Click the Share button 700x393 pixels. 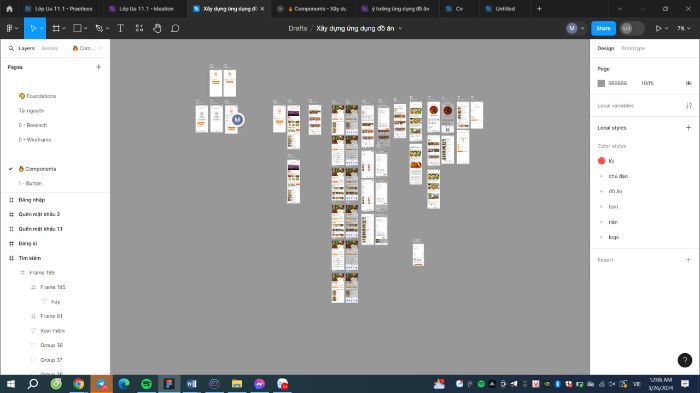tap(603, 28)
